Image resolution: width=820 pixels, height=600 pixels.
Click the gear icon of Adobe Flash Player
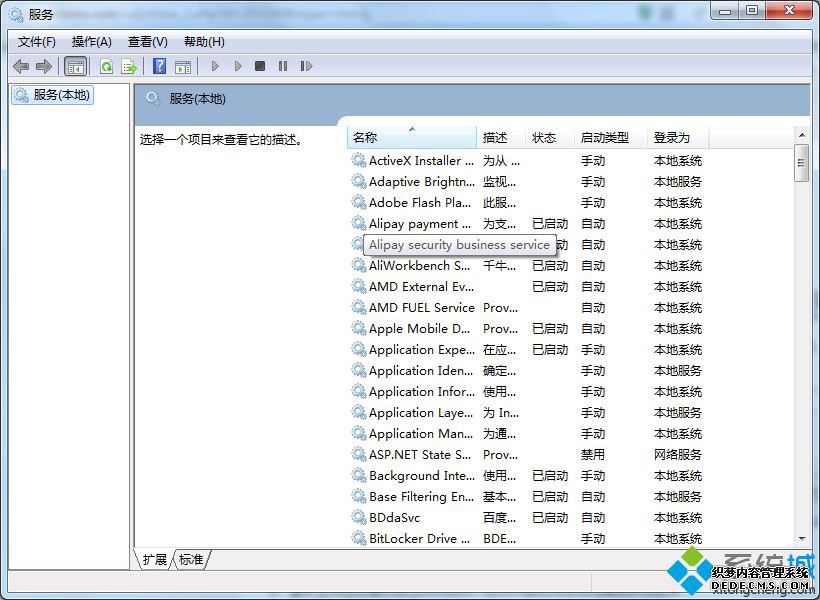pyautogui.click(x=358, y=202)
